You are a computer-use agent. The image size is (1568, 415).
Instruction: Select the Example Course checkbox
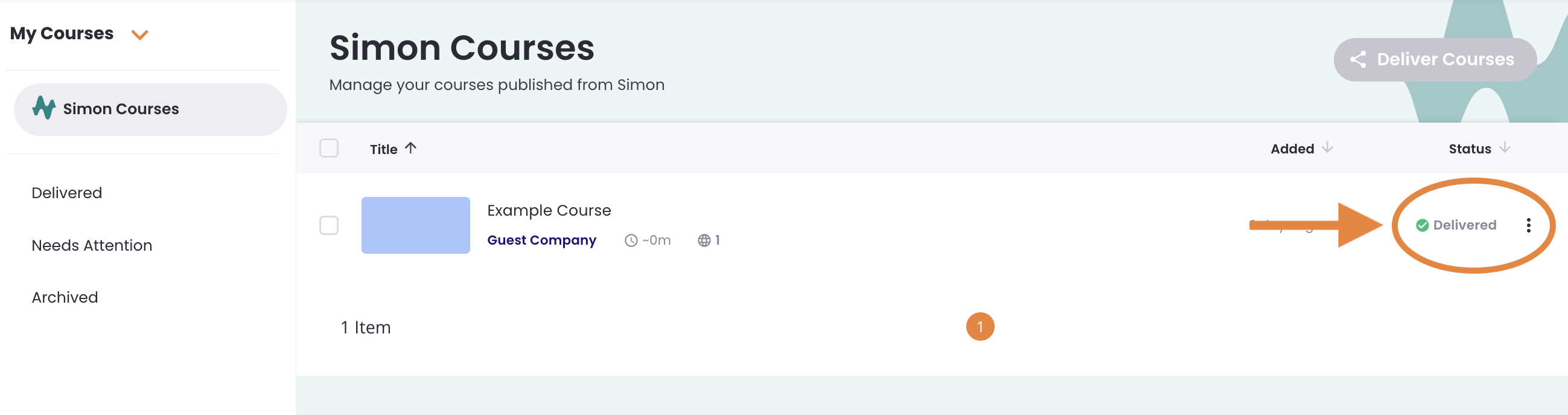(x=329, y=225)
